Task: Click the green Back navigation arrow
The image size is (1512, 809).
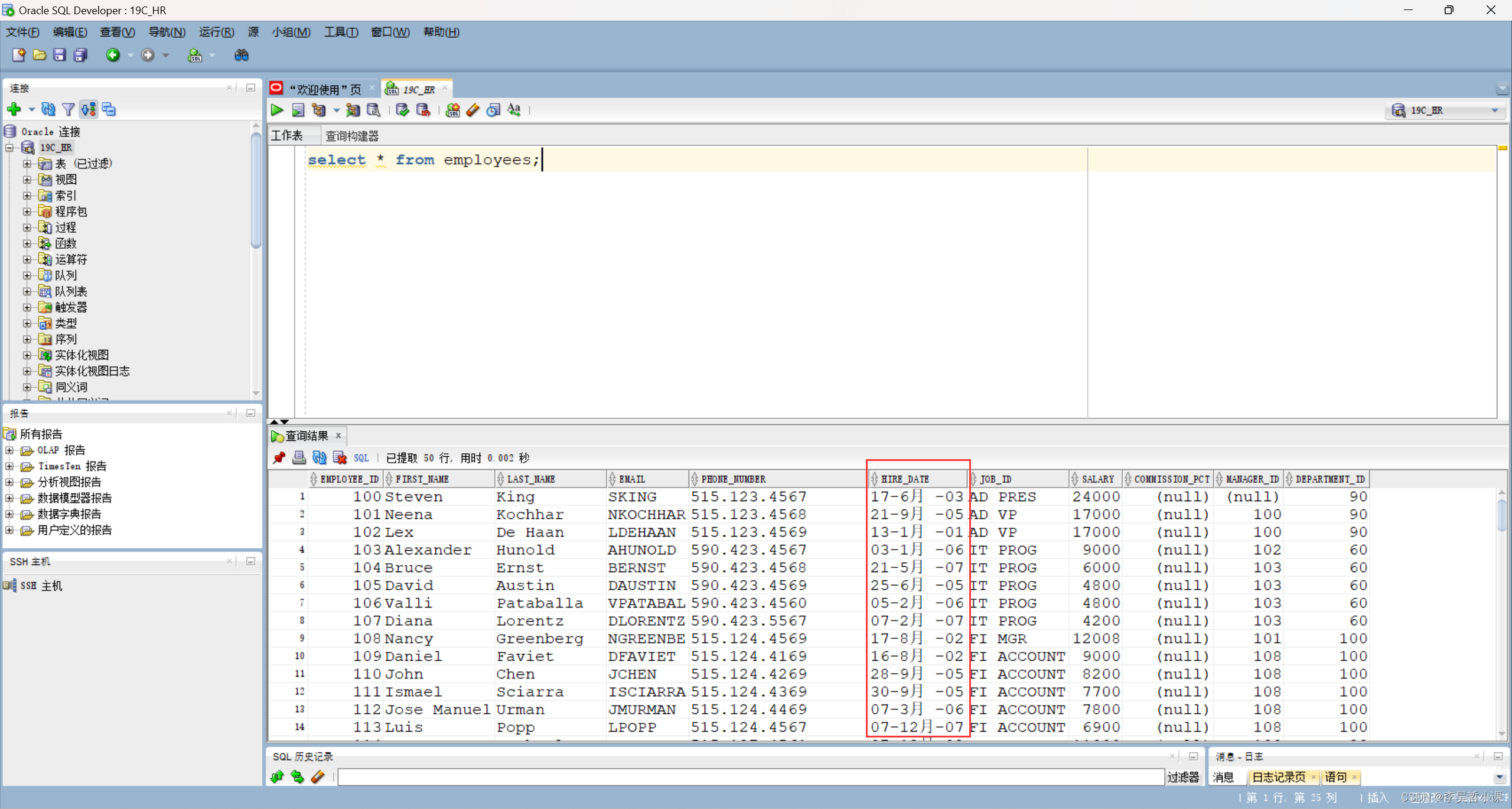Action: click(113, 55)
